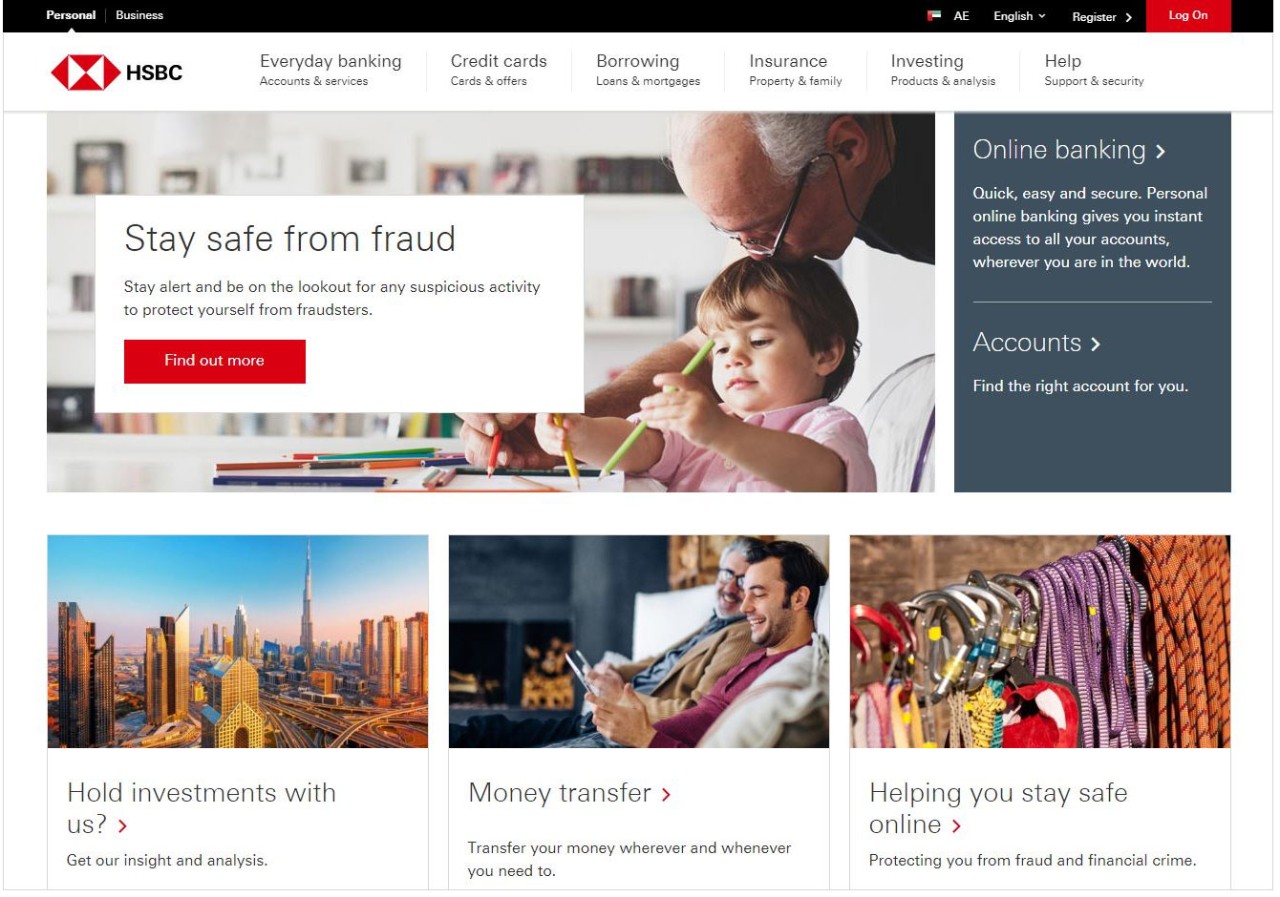Open the Help support & security menu

point(1094,70)
